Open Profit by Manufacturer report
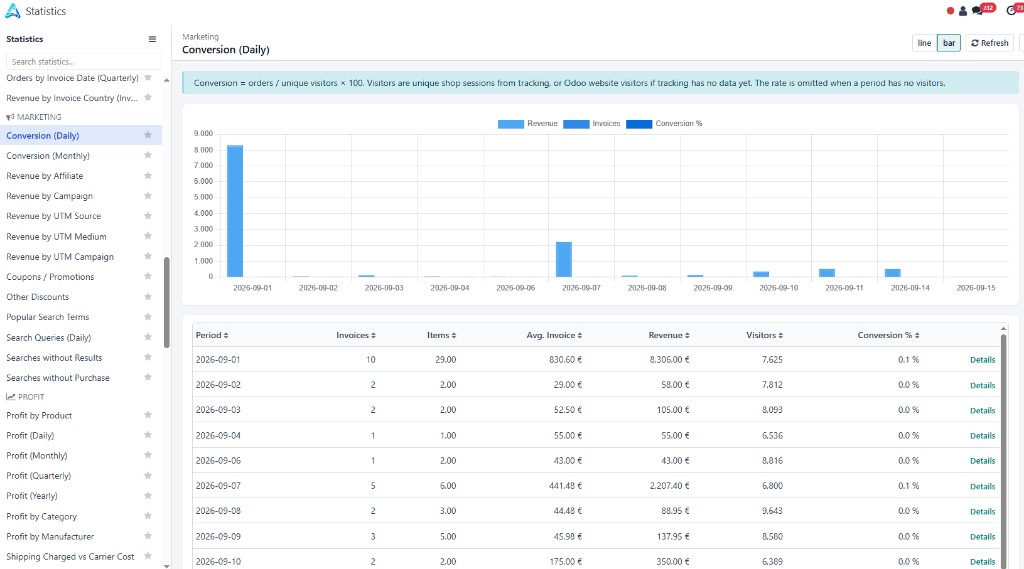Image resolution: width=1024 pixels, height=569 pixels. (50, 536)
